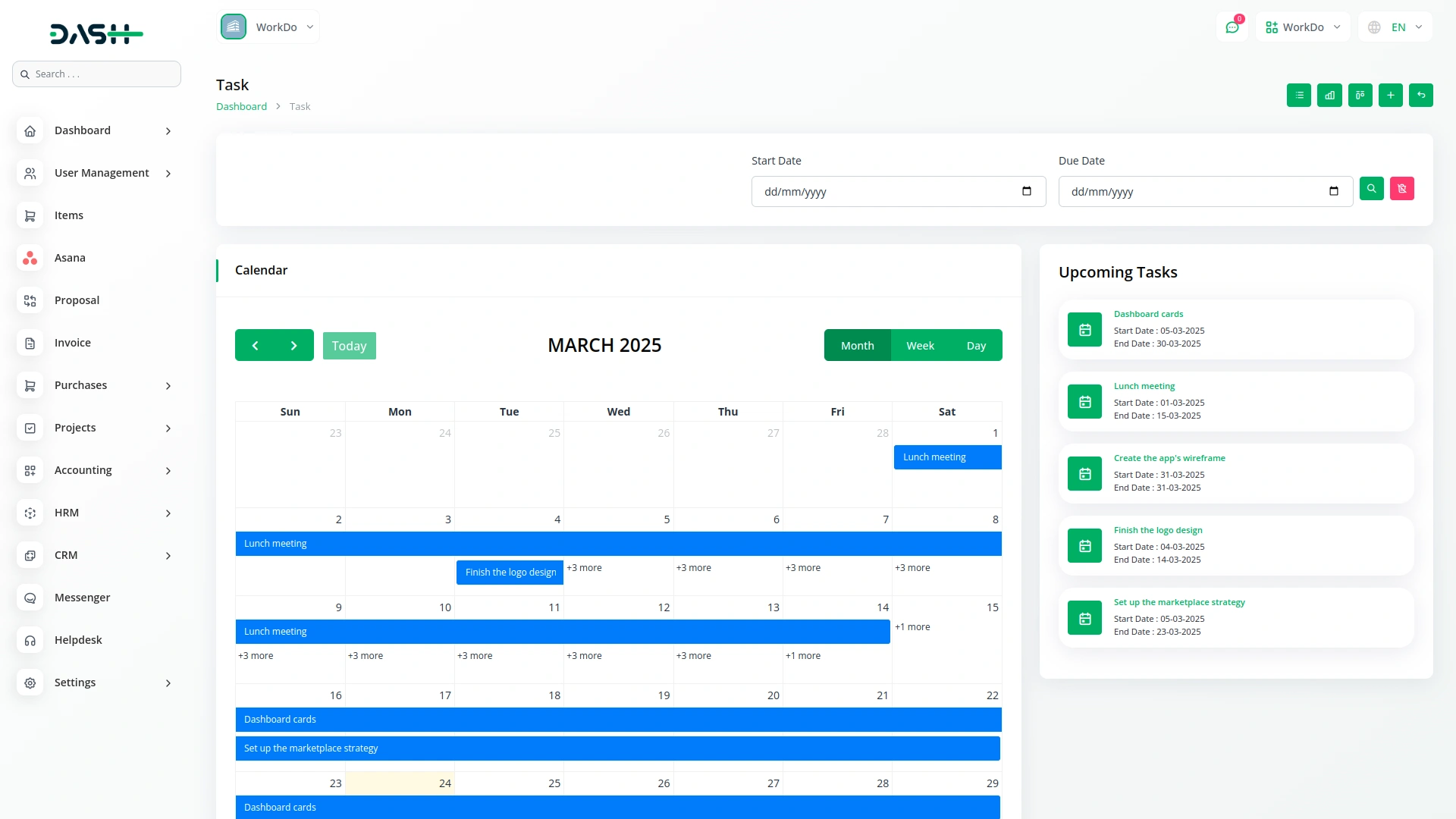Screen dimensions: 1456x819
Task: Click the Today button
Action: (x=349, y=346)
